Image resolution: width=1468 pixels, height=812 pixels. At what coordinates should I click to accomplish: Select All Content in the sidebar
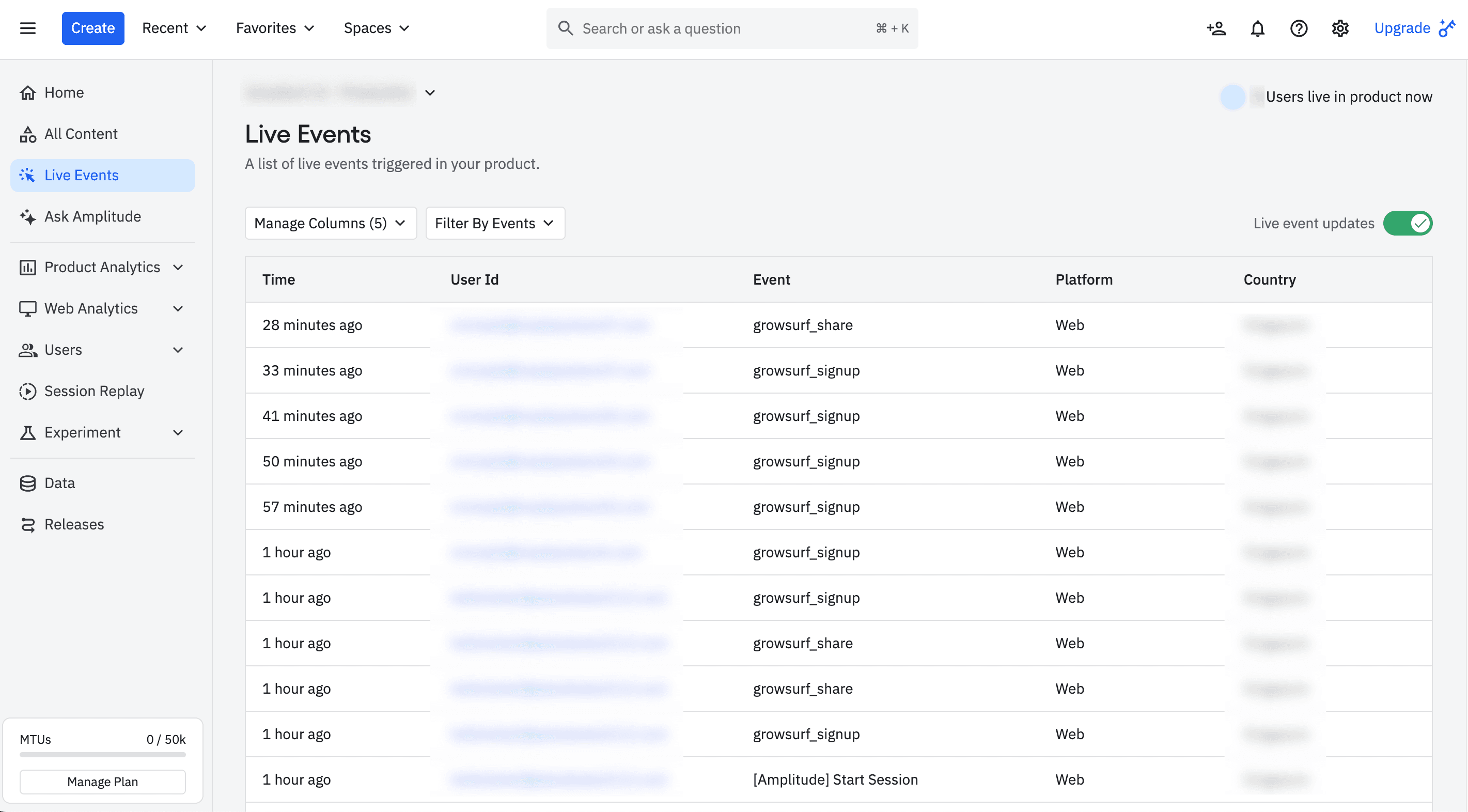(x=81, y=133)
